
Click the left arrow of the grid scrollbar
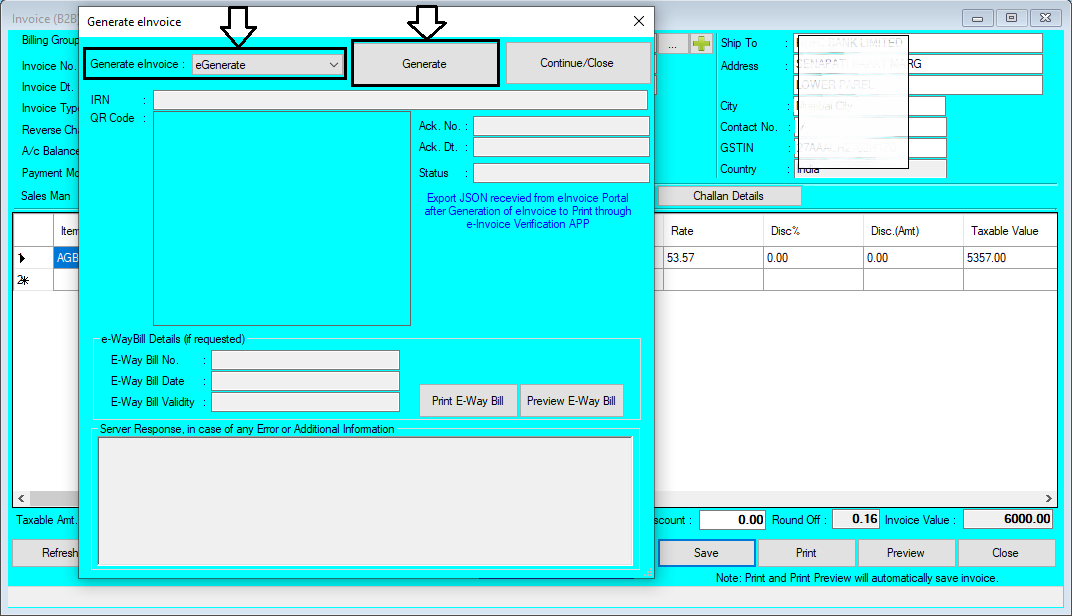[x=20, y=498]
